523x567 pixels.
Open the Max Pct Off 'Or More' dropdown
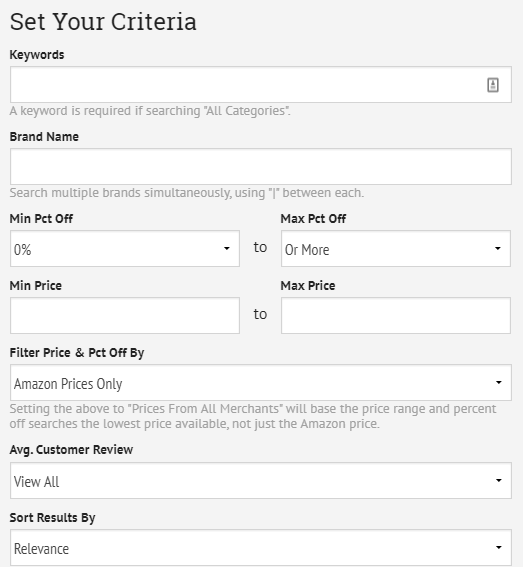point(396,248)
